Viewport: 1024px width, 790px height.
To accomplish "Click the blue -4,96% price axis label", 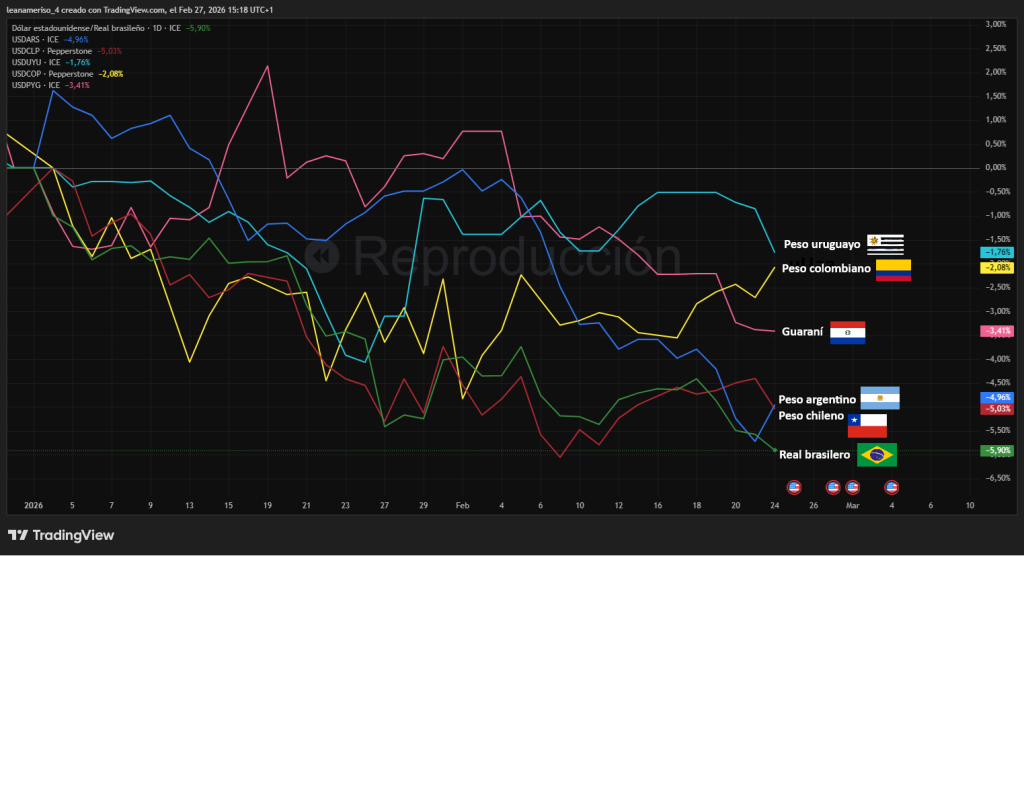I will [x=997, y=397].
